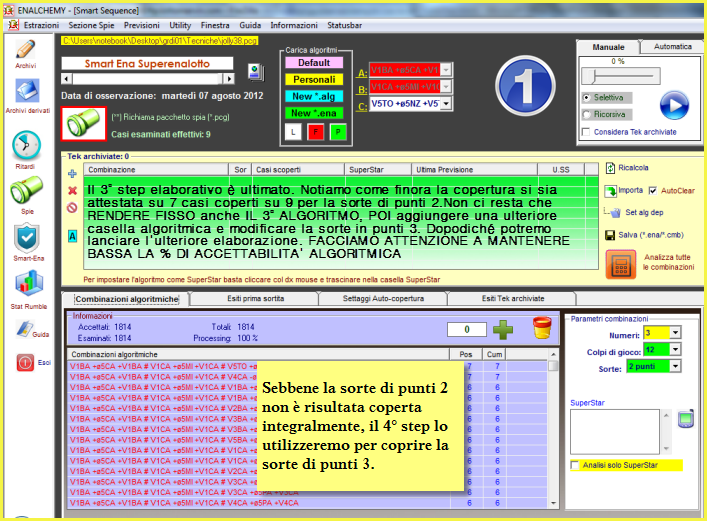
Task: Click the C: algorithm label link
Action: click(x=363, y=107)
